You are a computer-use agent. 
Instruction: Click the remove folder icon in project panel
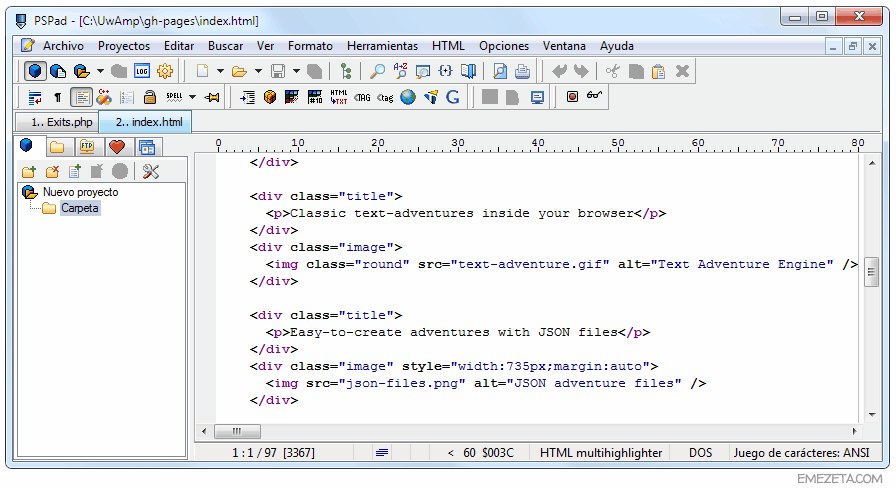click(53, 171)
